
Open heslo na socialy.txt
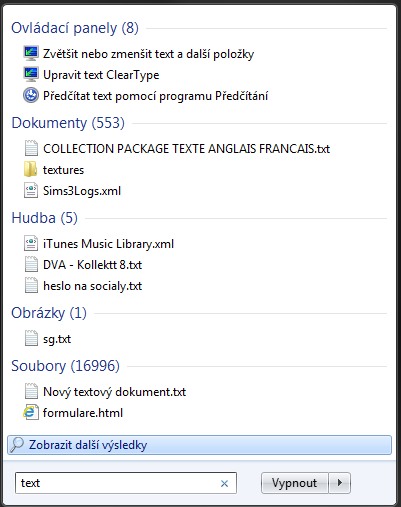pyautogui.click(x=92, y=286)
